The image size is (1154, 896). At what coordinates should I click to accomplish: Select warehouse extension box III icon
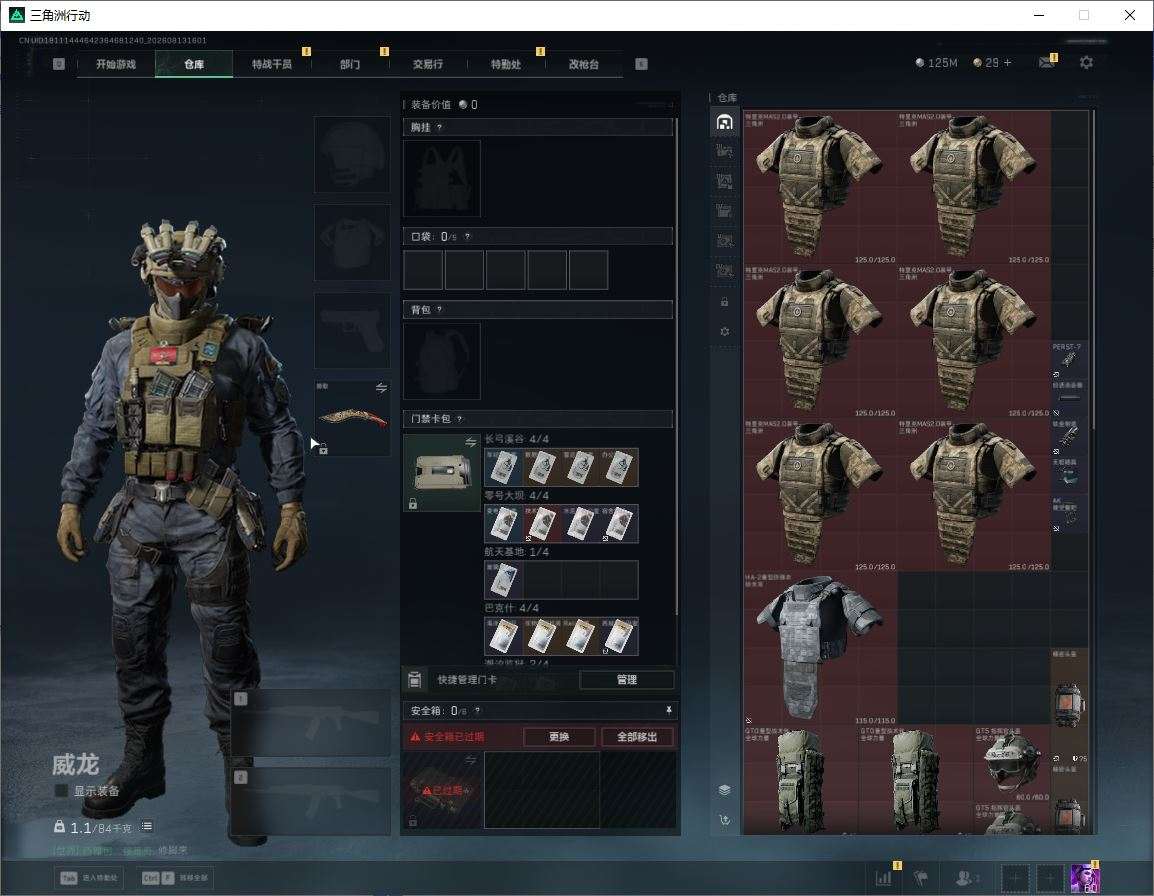[724, 211]
